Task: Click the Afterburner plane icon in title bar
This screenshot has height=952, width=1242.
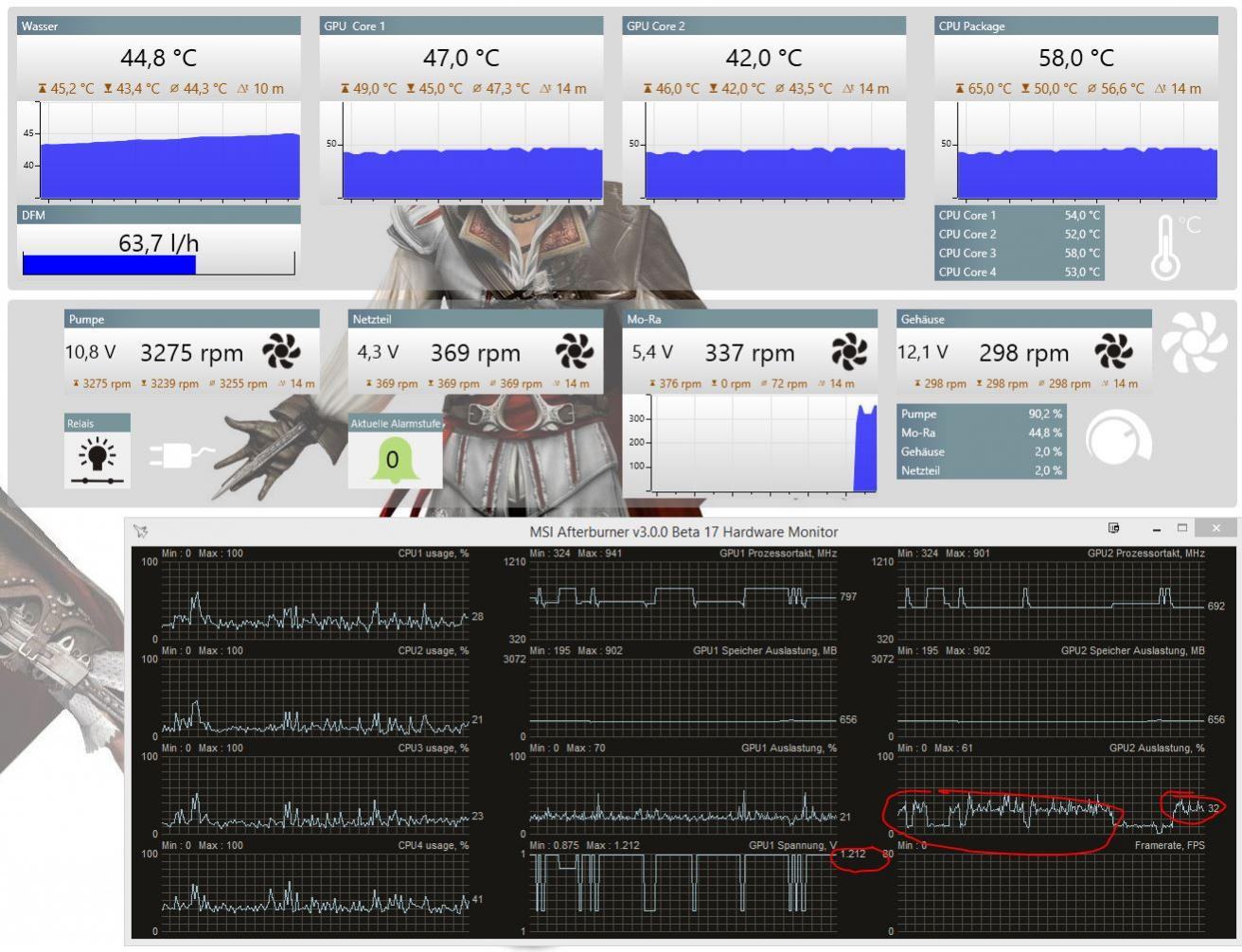Action: (141, 531)
